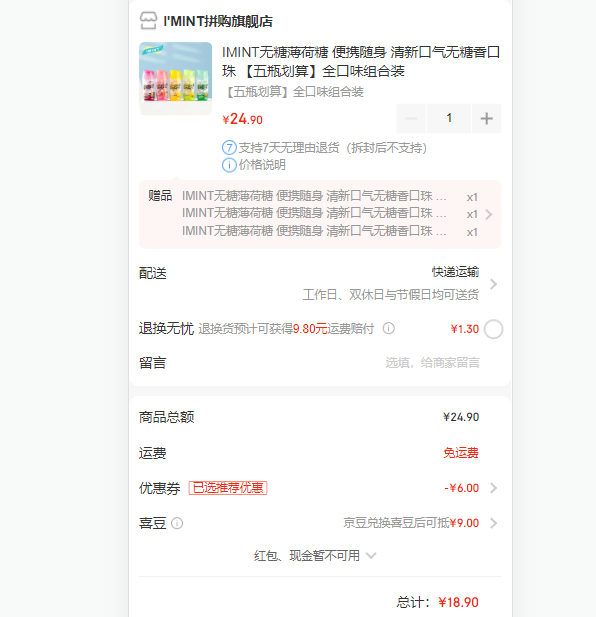Image resolution: width=596 pixels, height=617 pixels.
Task: Click the store icon beside I'MINT拼购旗舰店
Action: pos(148,21)
